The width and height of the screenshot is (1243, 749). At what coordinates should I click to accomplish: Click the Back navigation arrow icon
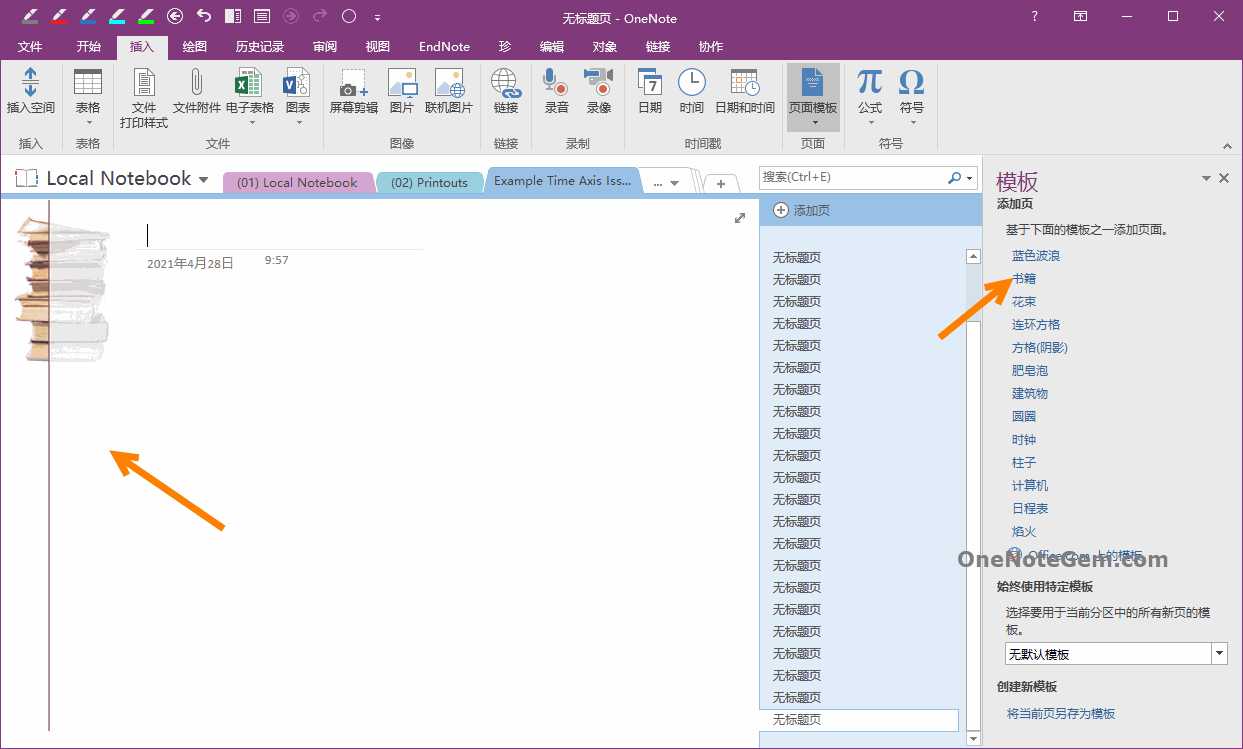tap(175, 16)
